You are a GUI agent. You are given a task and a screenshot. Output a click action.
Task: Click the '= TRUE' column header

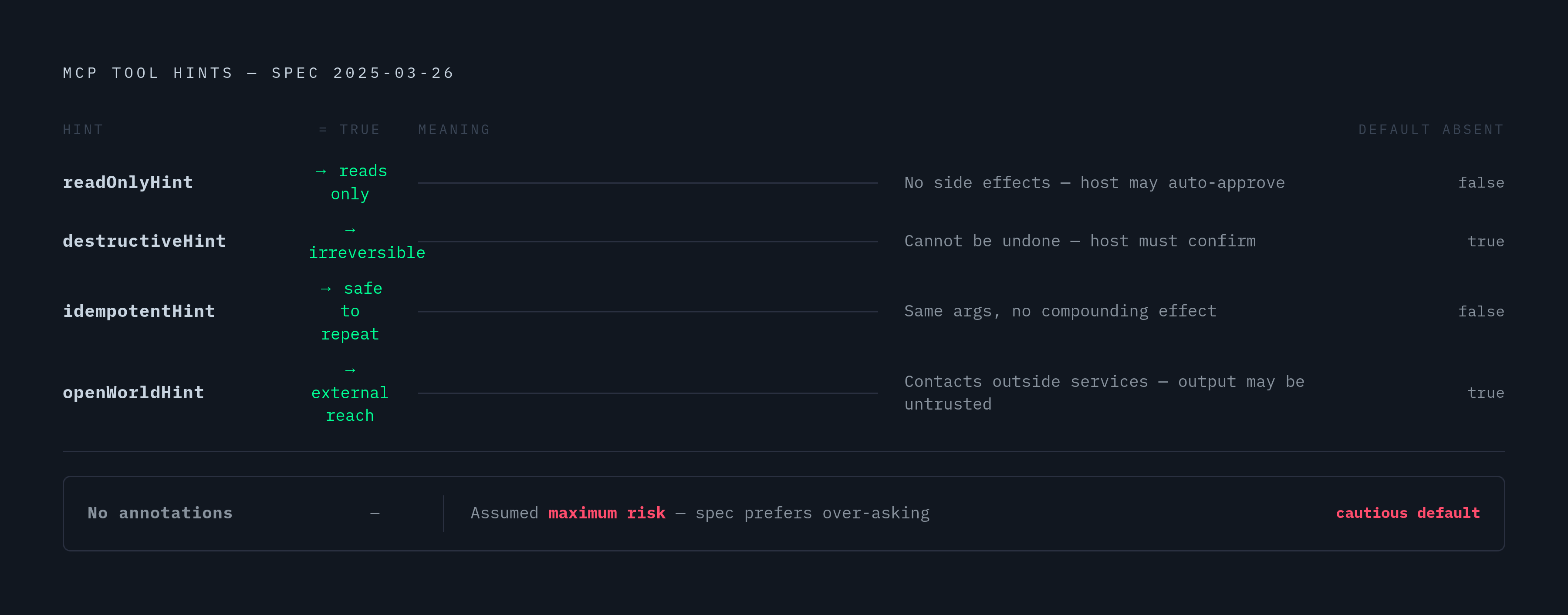[349, 130]
